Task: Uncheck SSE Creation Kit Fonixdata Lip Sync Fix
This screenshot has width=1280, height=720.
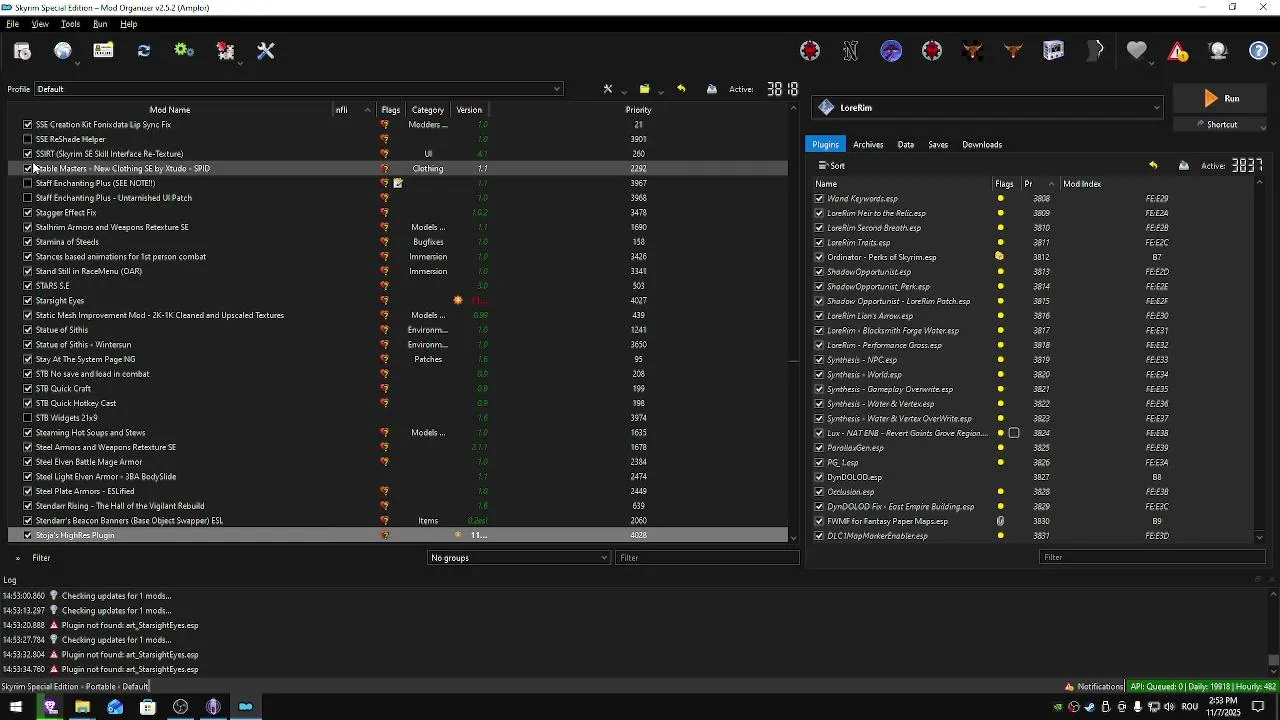Action: [x=28, y=125]
